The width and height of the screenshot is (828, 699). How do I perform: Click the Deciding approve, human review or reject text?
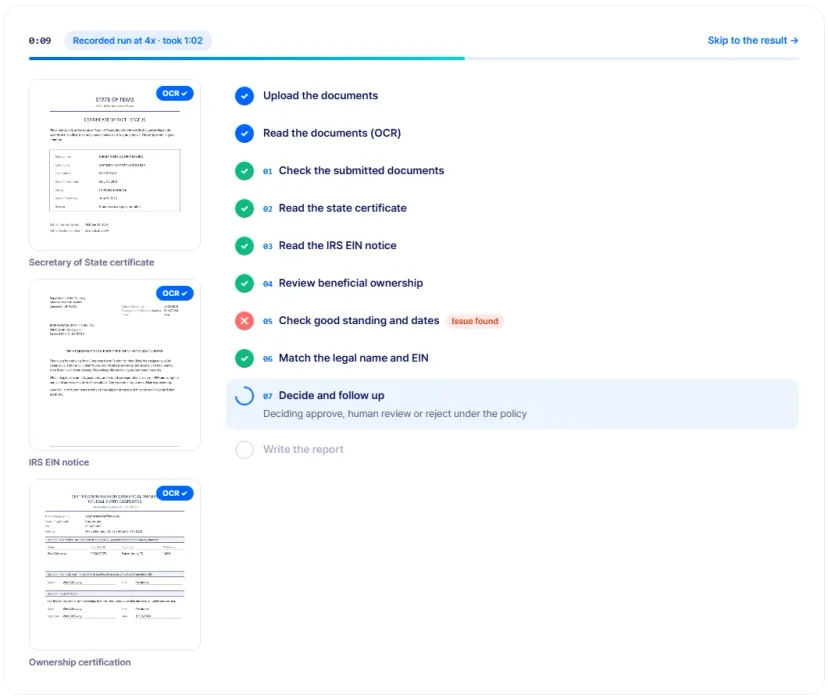[x=395, y=414]
